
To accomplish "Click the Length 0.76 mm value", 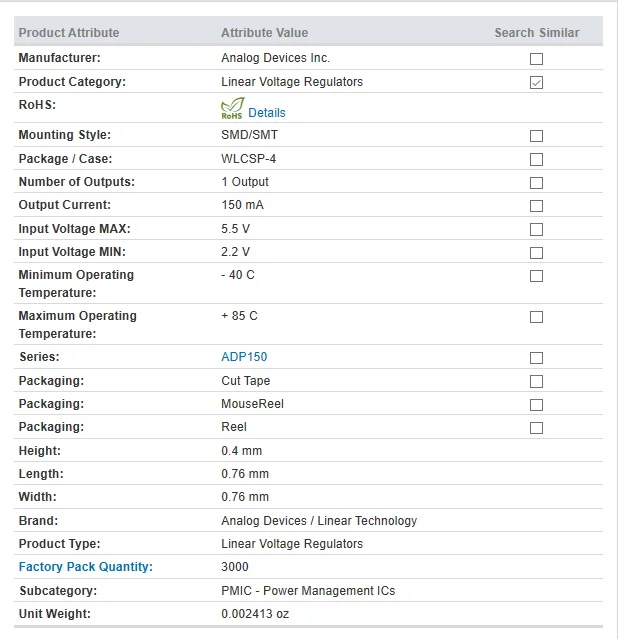I will 245,474.
